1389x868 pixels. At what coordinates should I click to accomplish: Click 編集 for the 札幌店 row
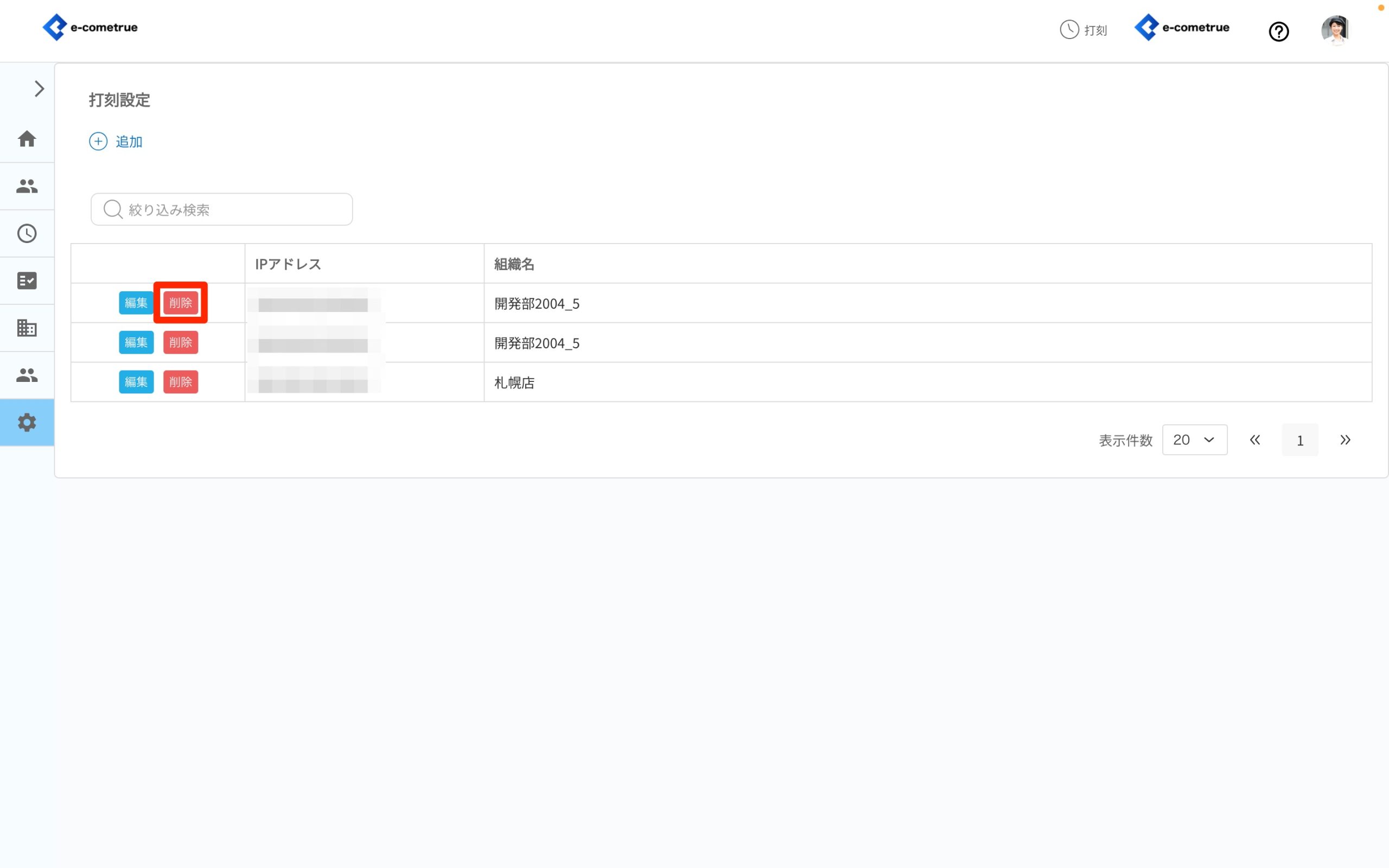click(x=136, y=382)
